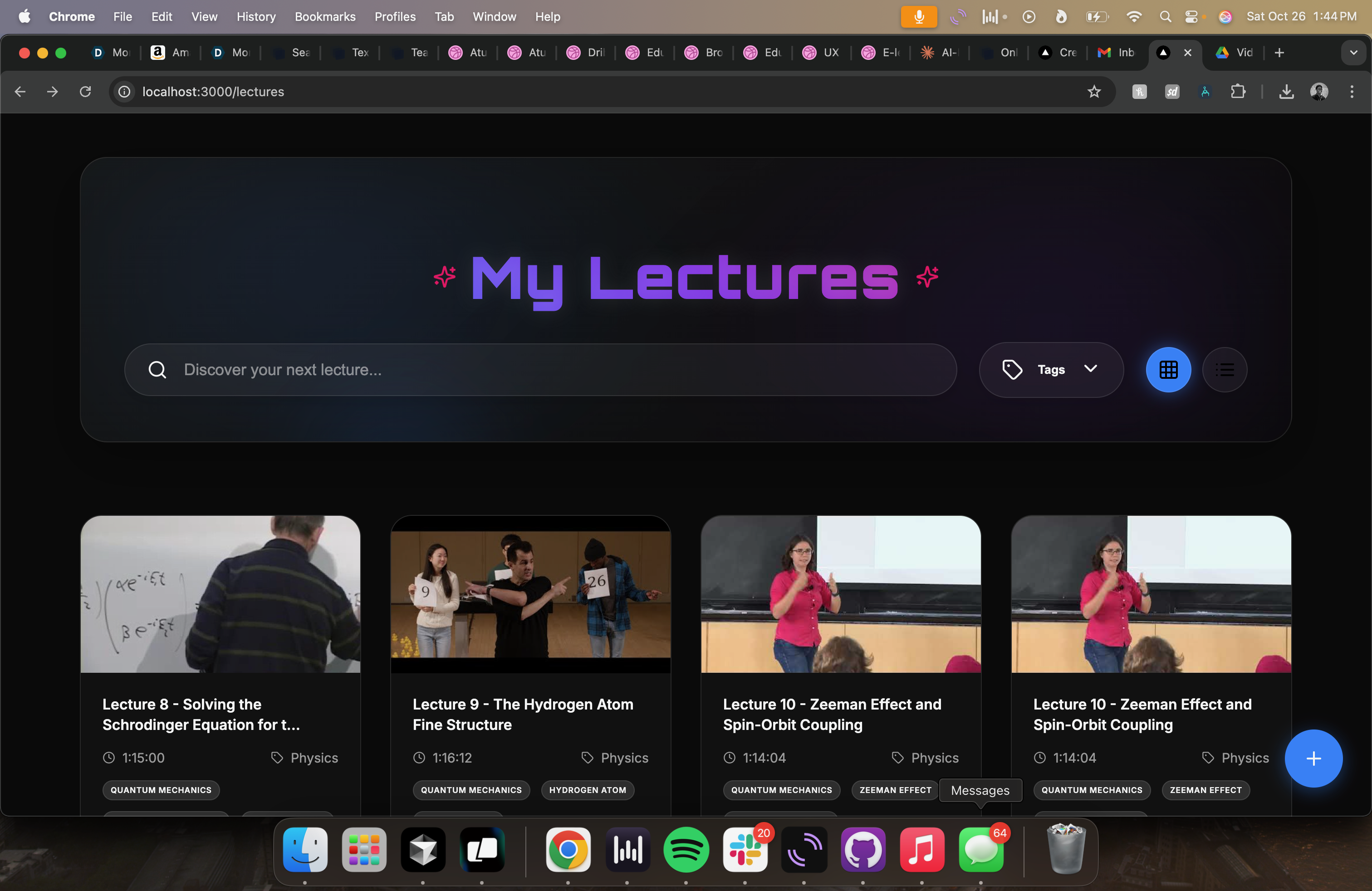
Task: Open Lecture 9 Hydrogen Atom thumbnail
Action: pos(530,593)
